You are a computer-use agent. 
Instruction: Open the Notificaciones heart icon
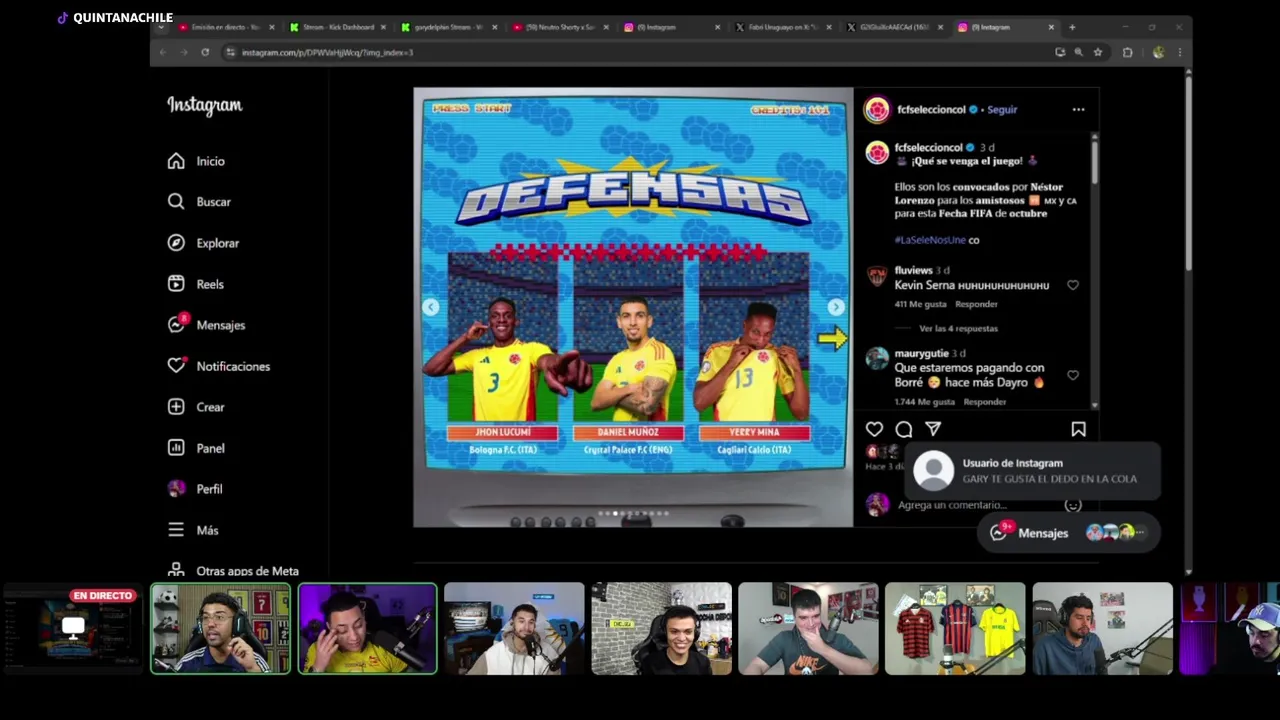176,366
